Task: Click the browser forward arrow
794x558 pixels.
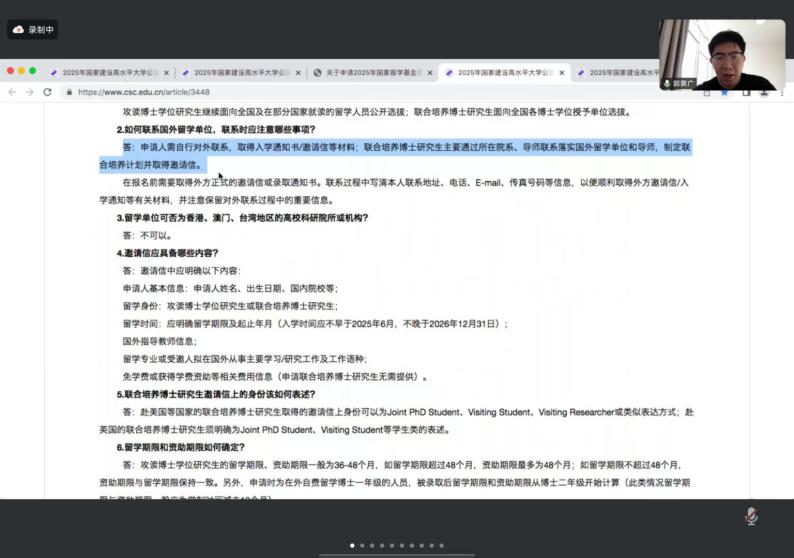Action: click(29, 92)
